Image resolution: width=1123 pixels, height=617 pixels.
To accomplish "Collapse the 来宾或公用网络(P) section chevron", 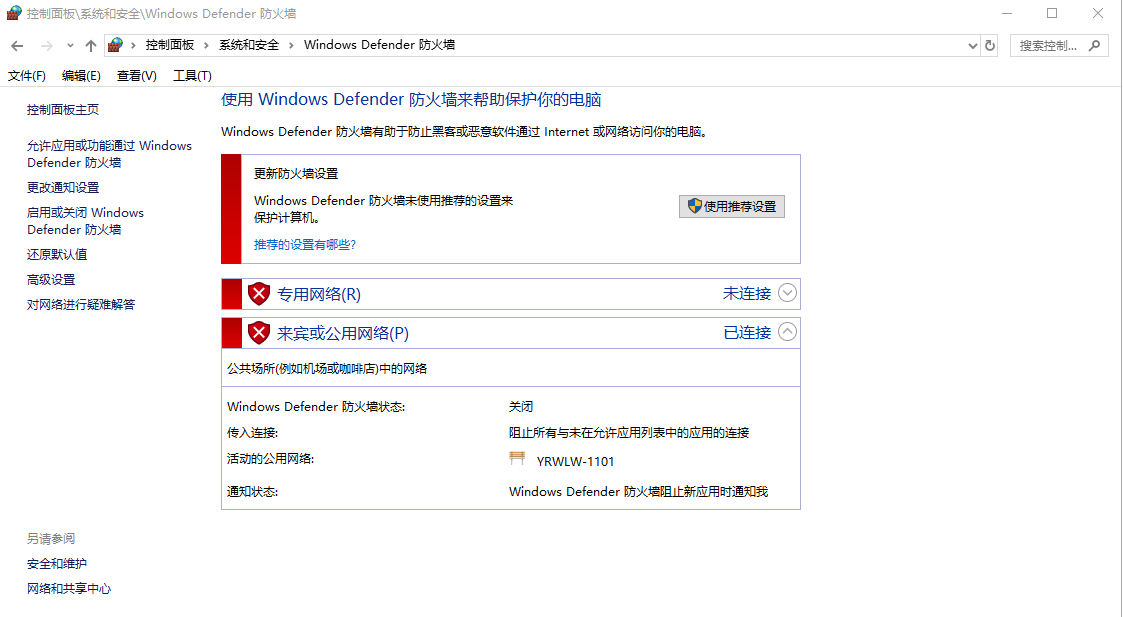I will [787, 333].
